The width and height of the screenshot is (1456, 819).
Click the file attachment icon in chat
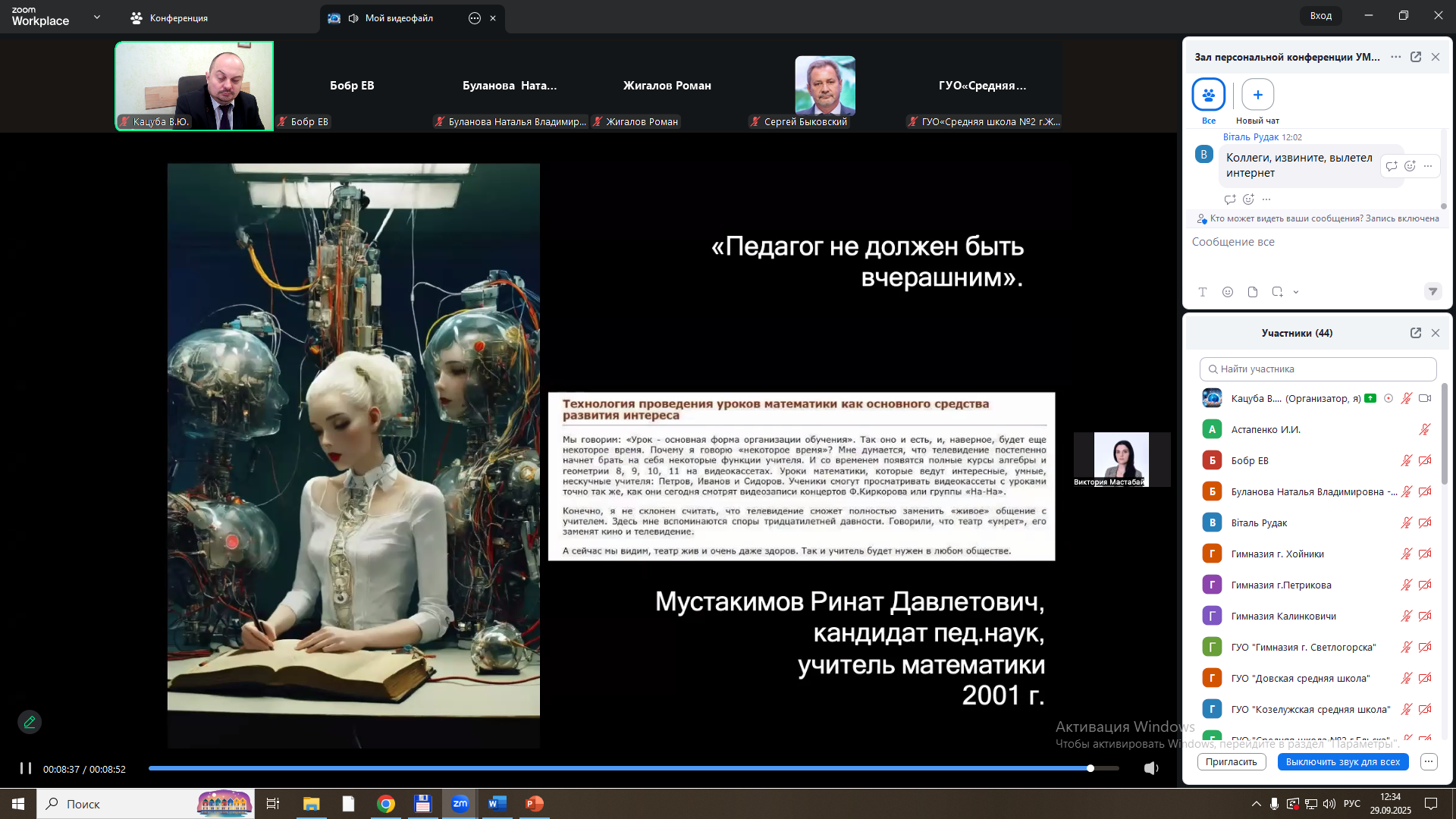pyautogui.click(x=1253, y=292)
